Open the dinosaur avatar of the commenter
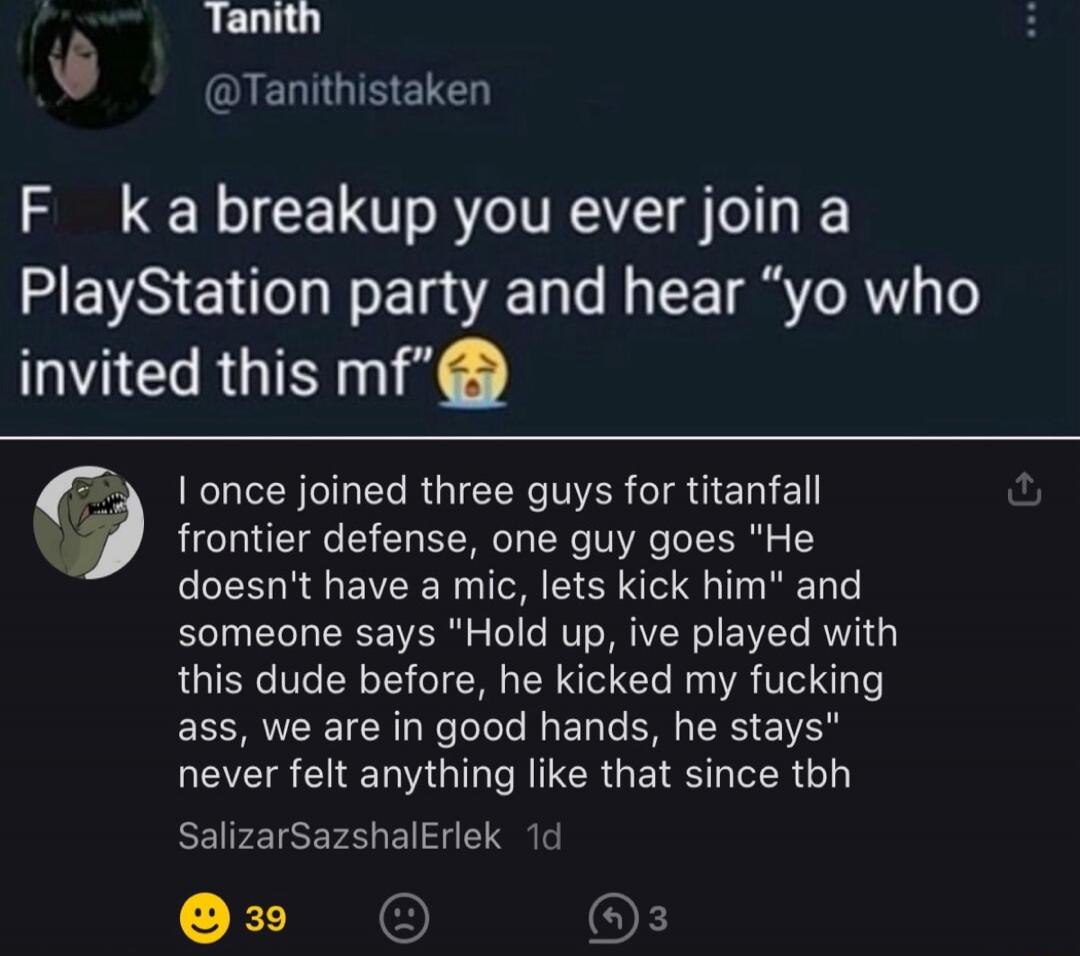Viewport: 1080px width, 956px height. [x=89, y=522]
